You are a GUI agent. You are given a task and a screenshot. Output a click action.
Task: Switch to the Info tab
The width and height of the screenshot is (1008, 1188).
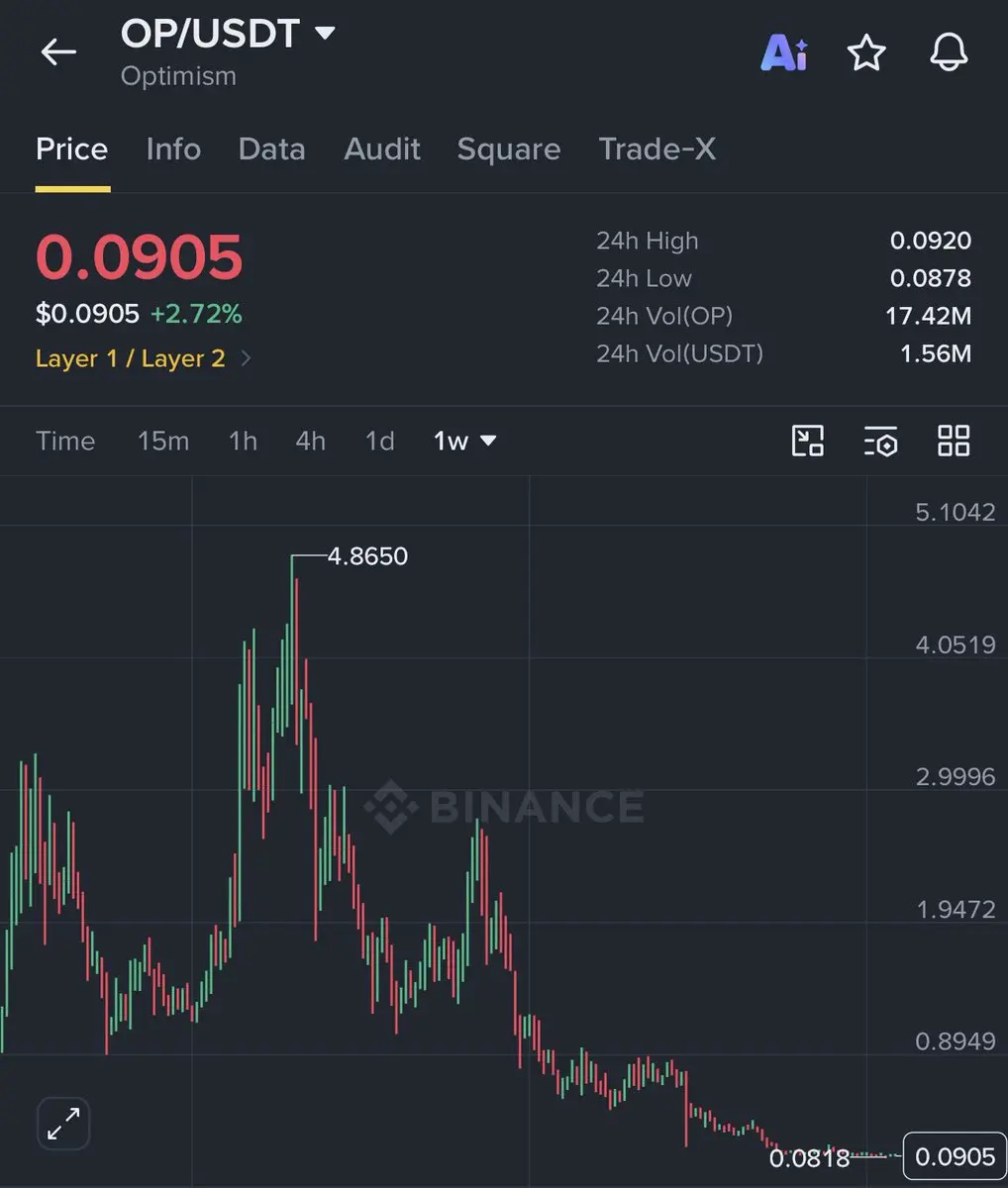pyautogui.click(x=173, y=149)
